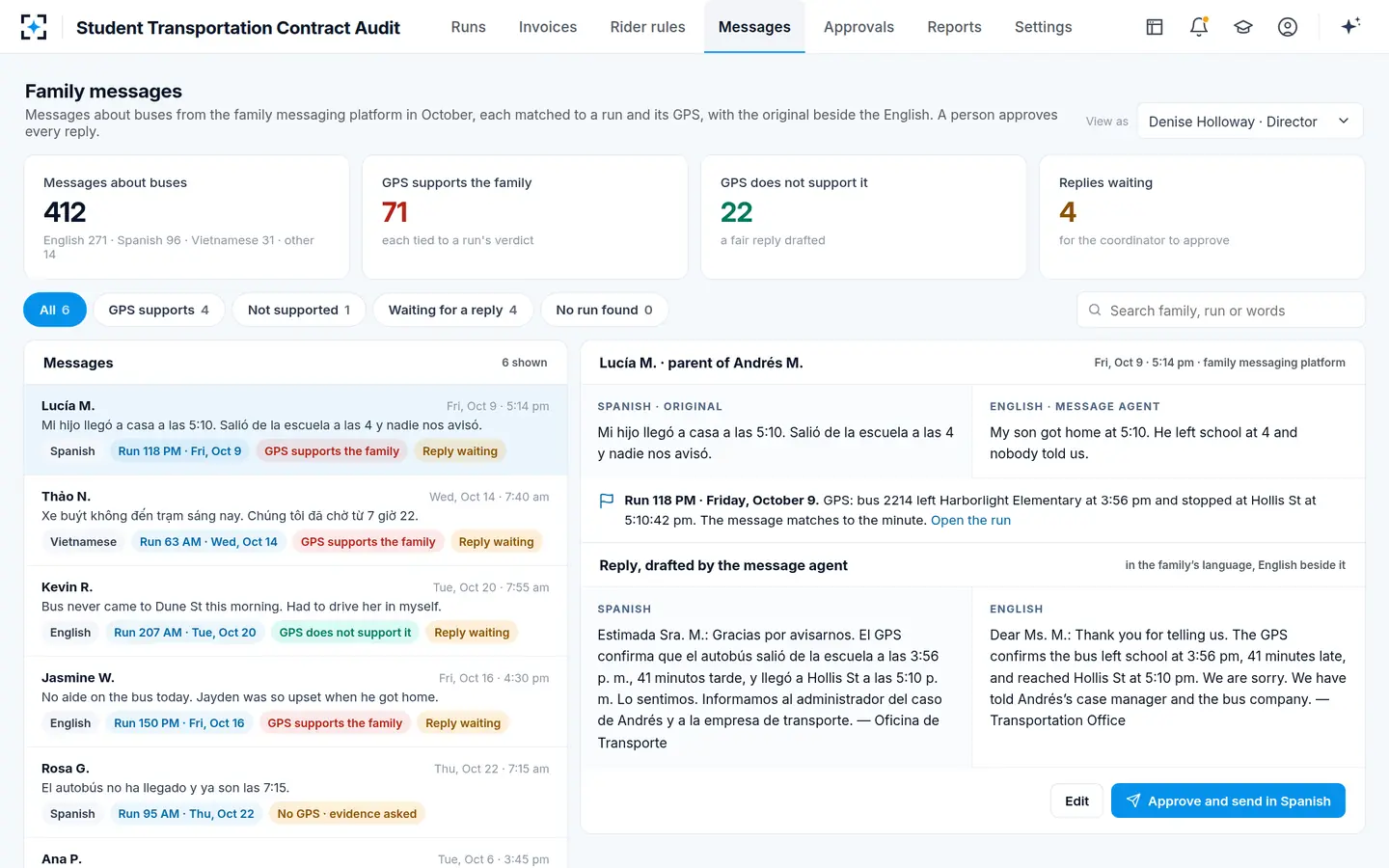Click the Run 207 AM · Tue, Oct 20 tag
1389x868 pixels.
pyautogui.click(x=185, y=633)
